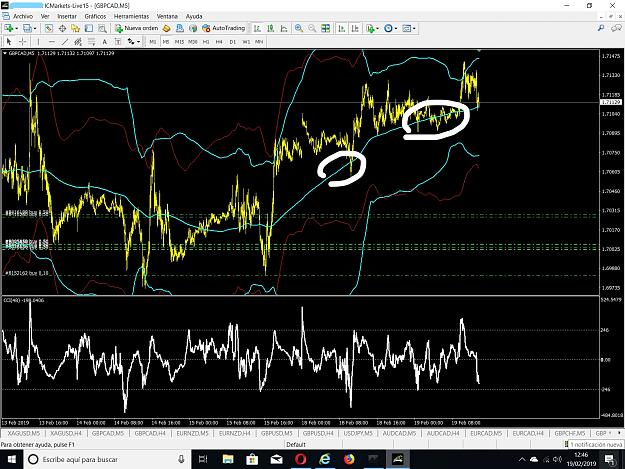Screen dimensions: 625x469
Task: Open the periodicity clock icon
Action: coord(388,28)
